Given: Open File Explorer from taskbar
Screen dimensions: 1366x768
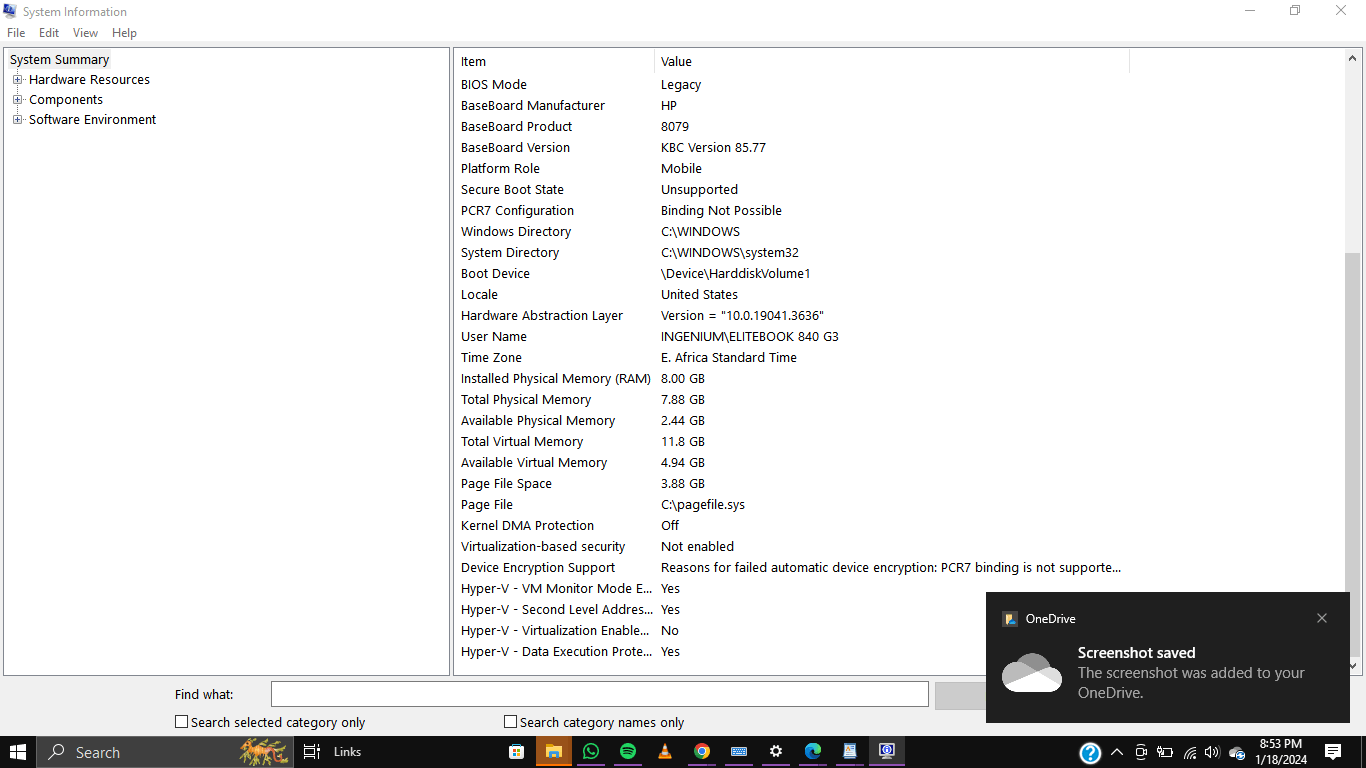Looking at the screenshot, I should point(553,752).
